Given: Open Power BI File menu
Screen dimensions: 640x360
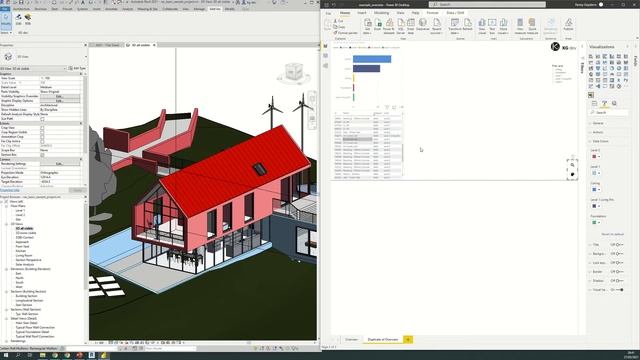Looking at the screenshot, I should 328,13.
